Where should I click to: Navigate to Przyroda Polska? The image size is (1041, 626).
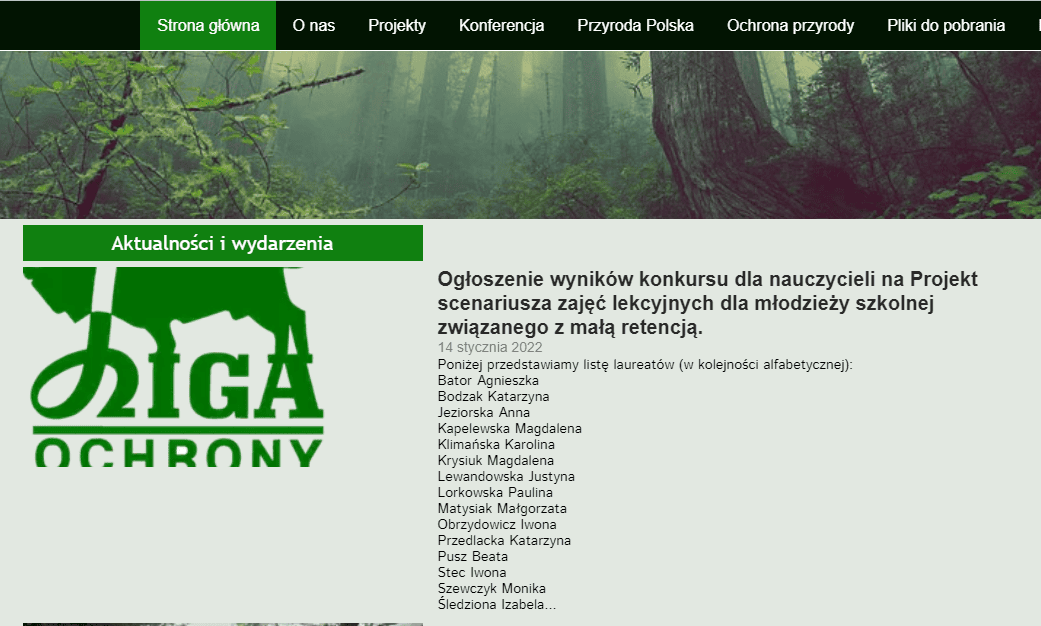coord(635,26)
